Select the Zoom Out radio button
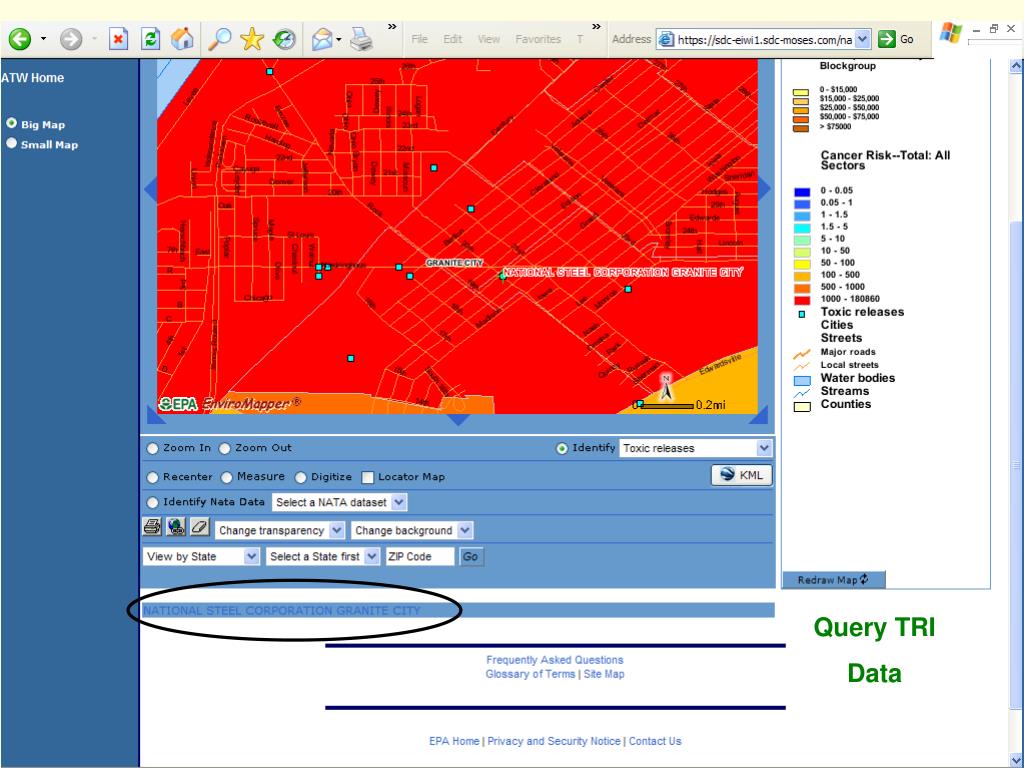Viewport: 1024px width, 768px height. click(x=225, y=449)
